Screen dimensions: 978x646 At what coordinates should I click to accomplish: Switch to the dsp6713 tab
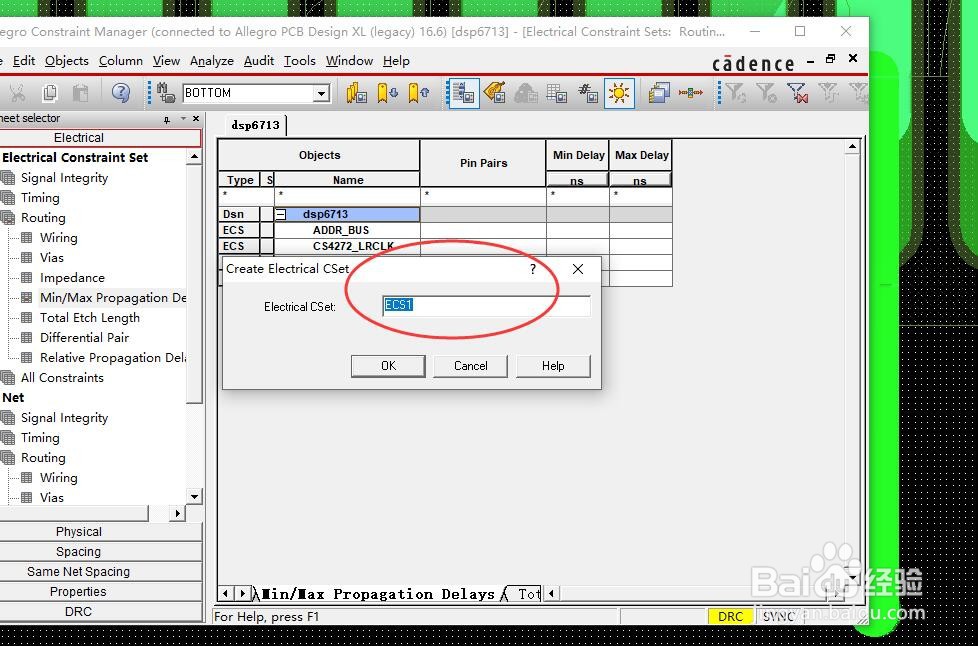256,125
